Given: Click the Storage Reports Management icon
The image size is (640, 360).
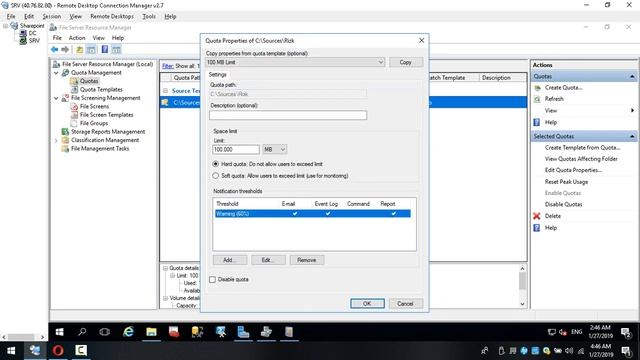Looking at the screenshot, I should click(65, 132).
